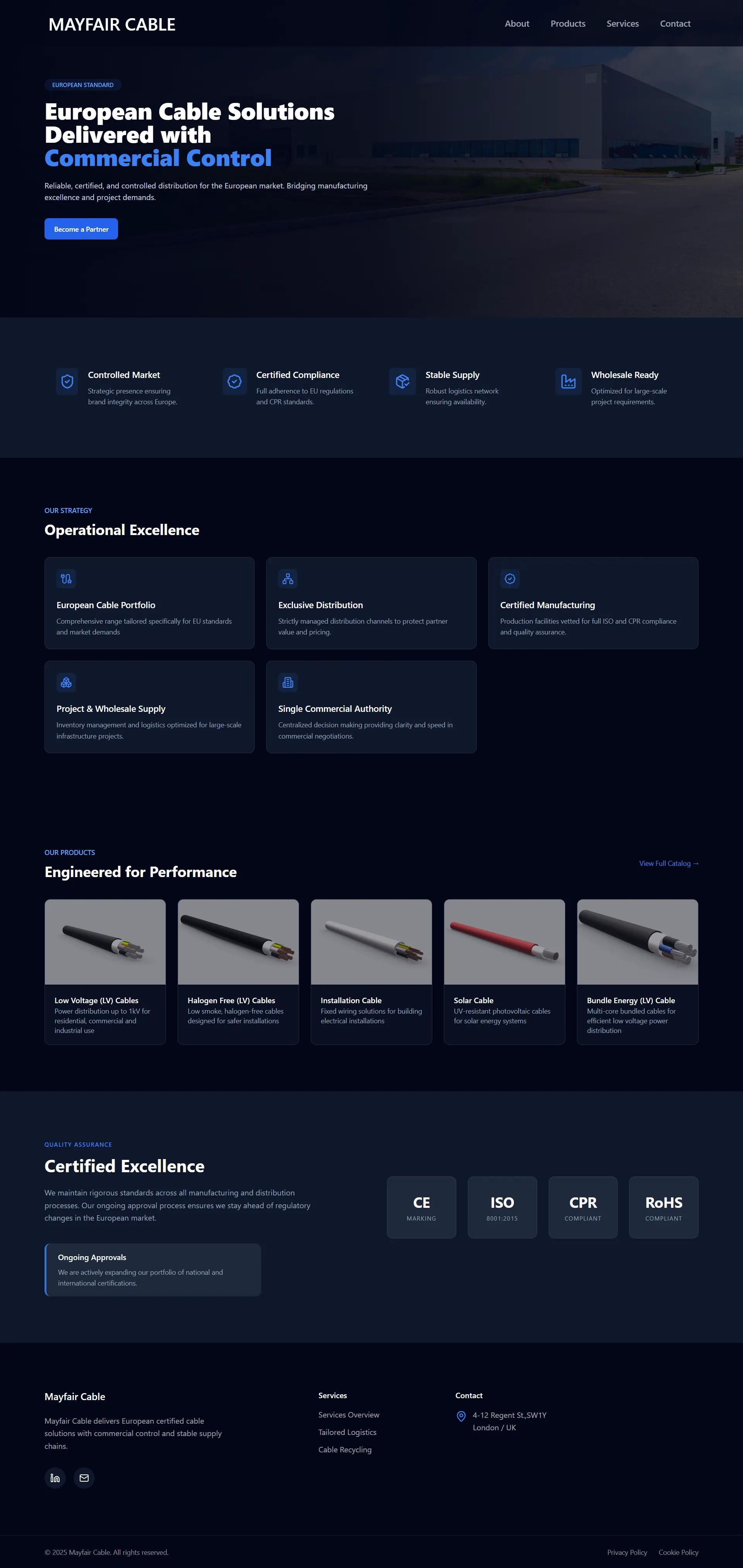This screenshot has height=1568, width=743.
Task: Open the Products nav item
Action: [x=568, y=24]
